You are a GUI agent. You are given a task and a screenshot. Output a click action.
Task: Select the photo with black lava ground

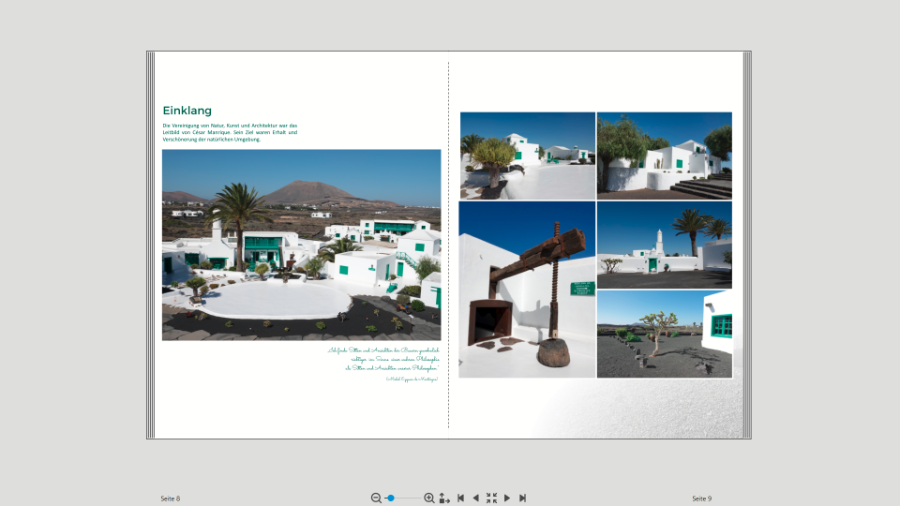pos(664,334)
